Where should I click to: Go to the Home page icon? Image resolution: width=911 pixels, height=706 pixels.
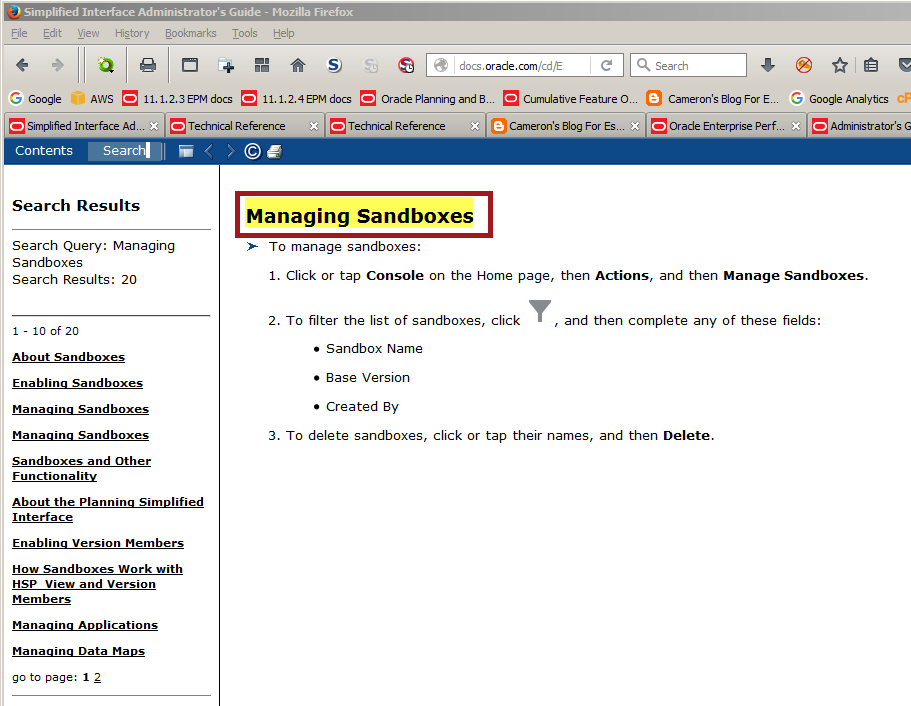(297, 65)
